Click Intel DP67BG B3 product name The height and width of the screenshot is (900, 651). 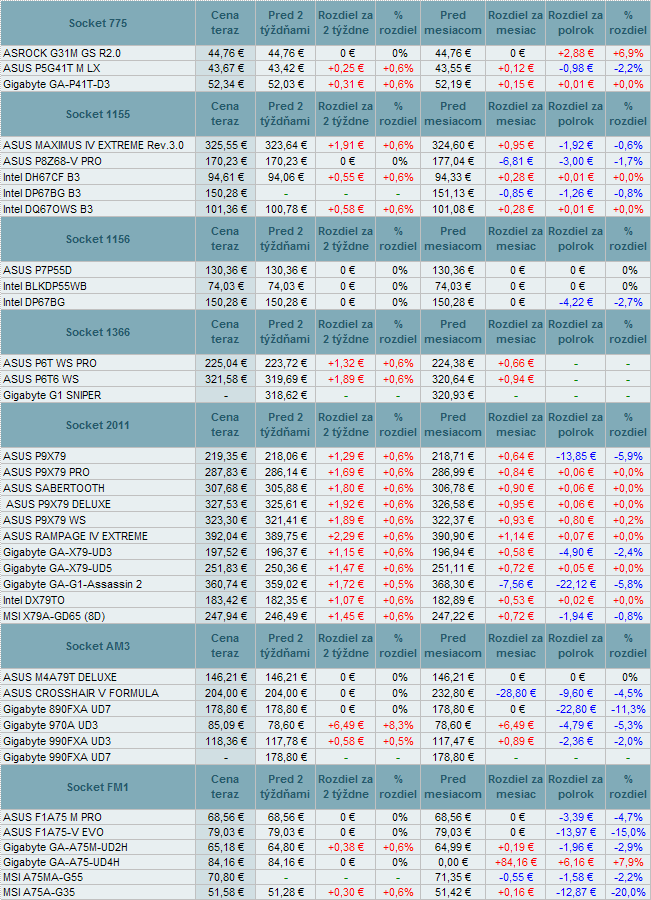point(42,193)
